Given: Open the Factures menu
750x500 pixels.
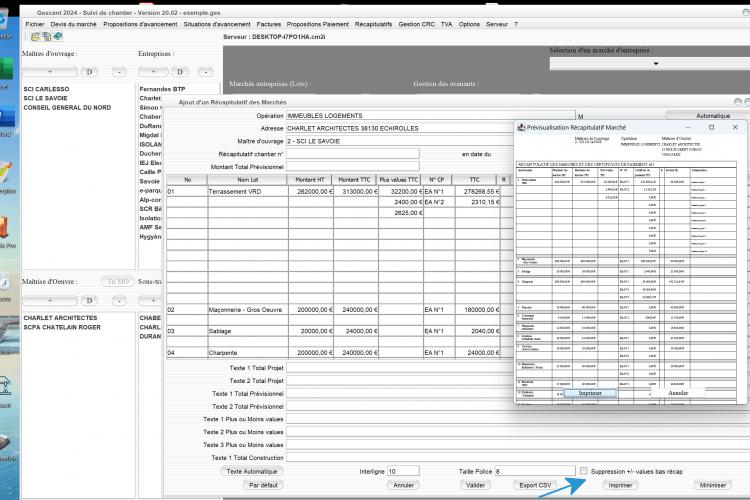Looking at the screenshot, I should [269, 24].
